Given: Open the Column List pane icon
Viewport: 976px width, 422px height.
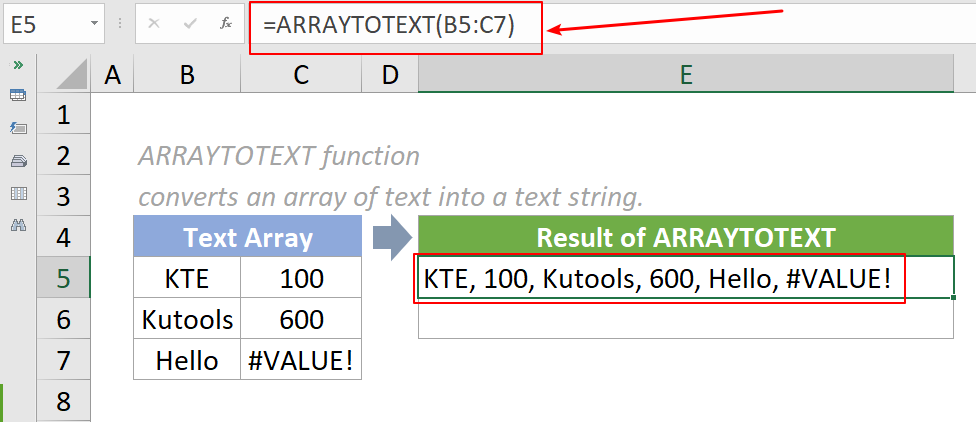Looking at the screenshot, I should coord(17,193).
